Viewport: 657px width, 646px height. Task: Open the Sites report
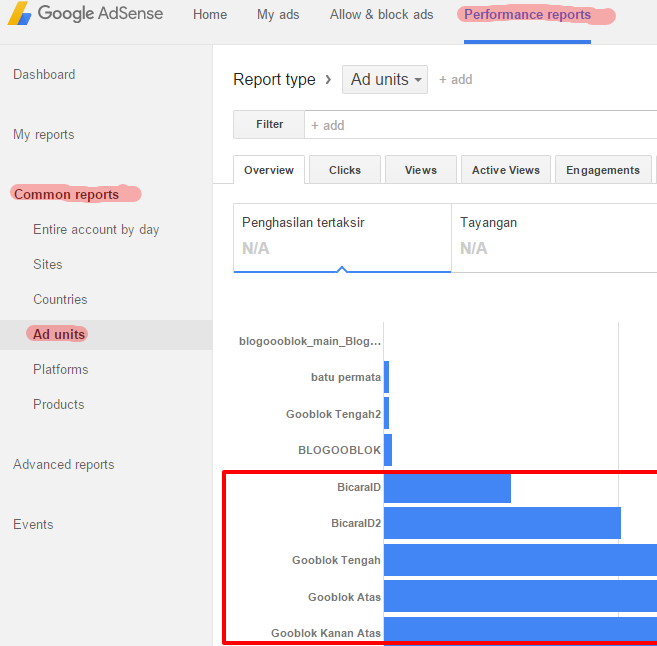[48, 264]
